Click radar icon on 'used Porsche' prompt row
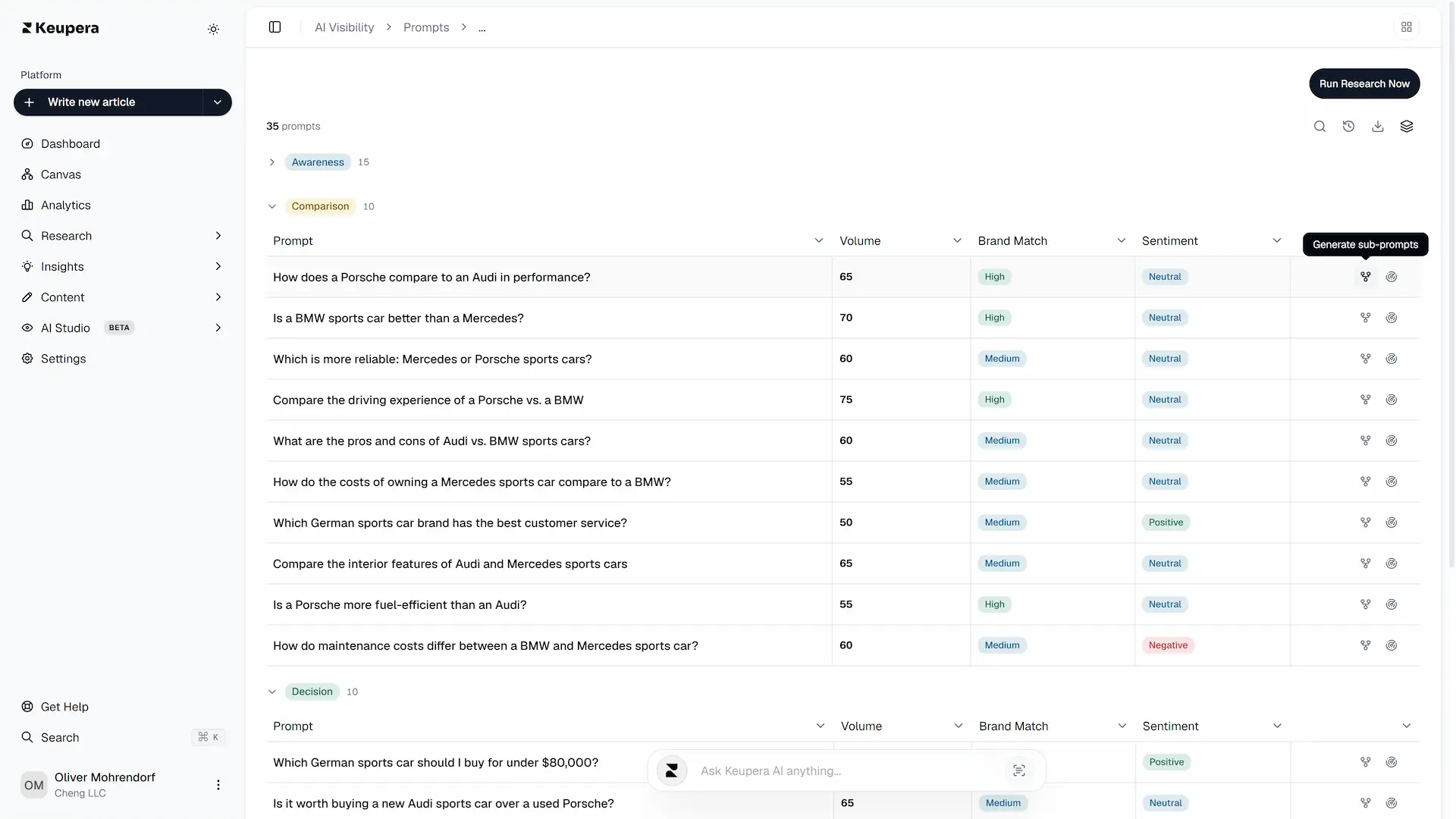 coord(1392,803)
